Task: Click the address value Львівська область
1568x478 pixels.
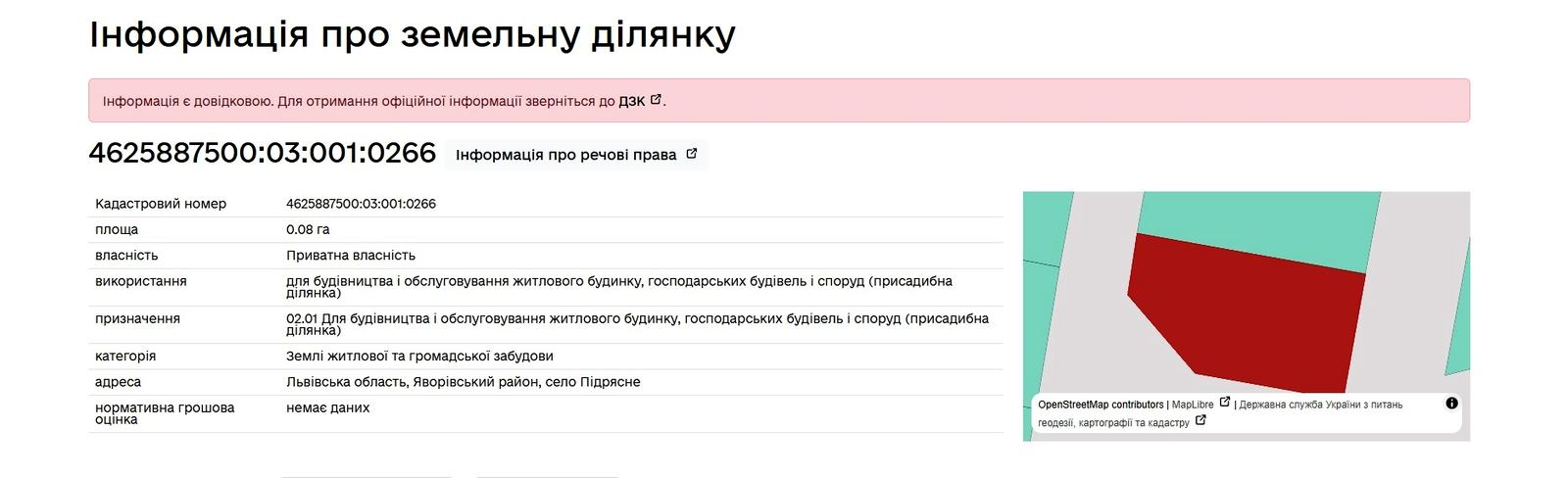Action: 463,382
